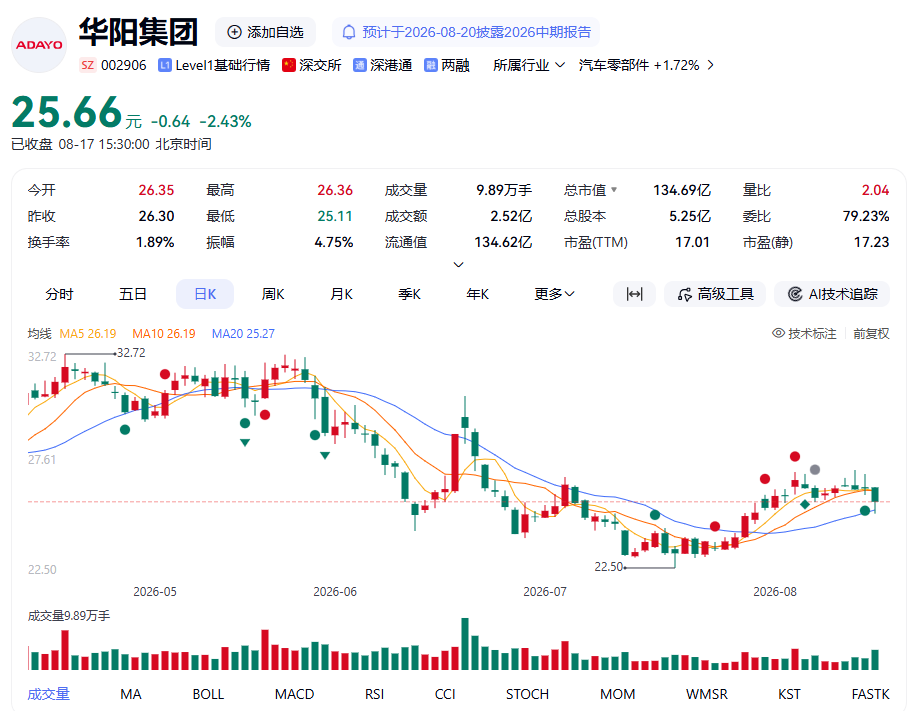
Task: Open 高级工具 advanced tools
Action: click(x=715, y=294)
